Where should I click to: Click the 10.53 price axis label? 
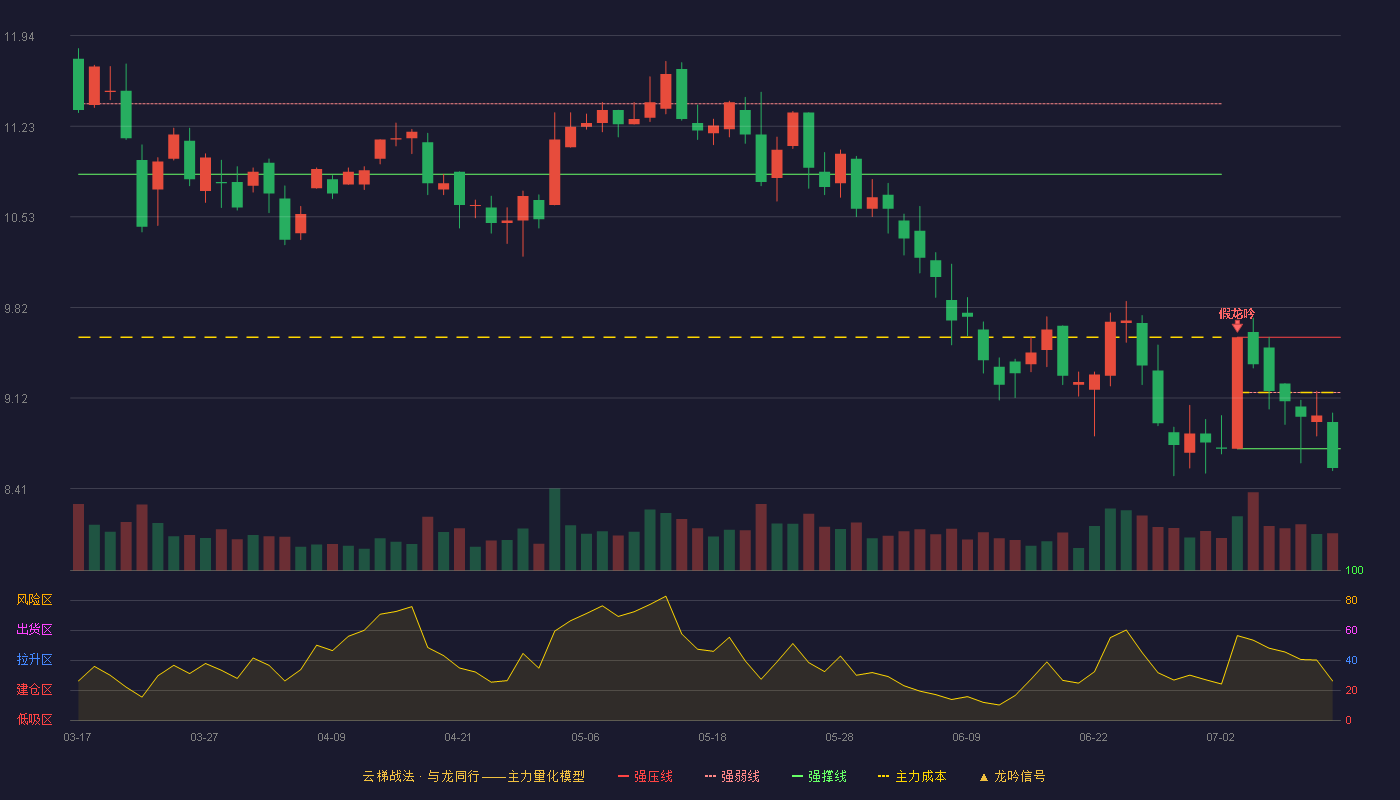click(x=19, y=218)
